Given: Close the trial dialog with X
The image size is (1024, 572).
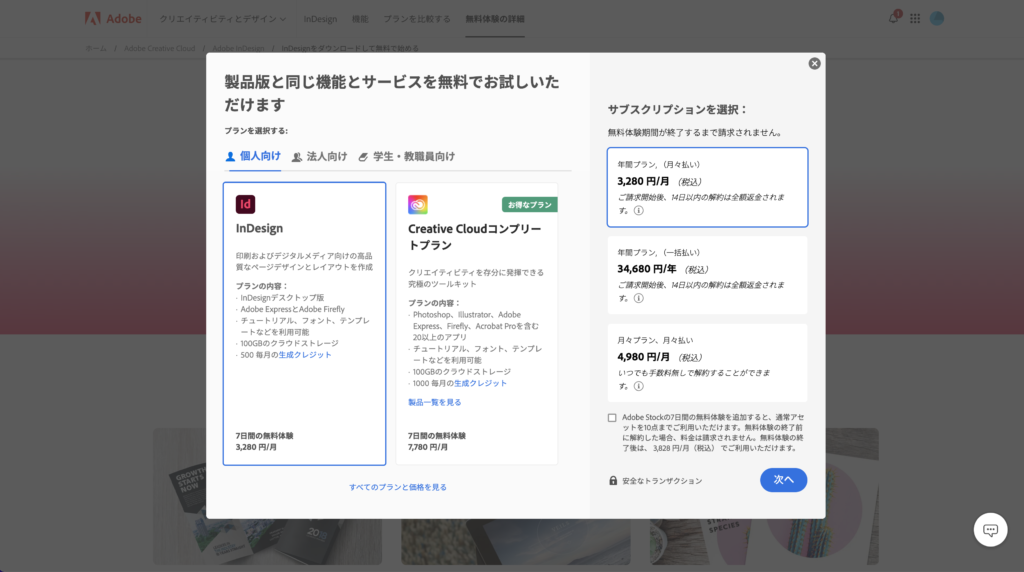Looking at the screenshot, I should click(x=814, y=63).
